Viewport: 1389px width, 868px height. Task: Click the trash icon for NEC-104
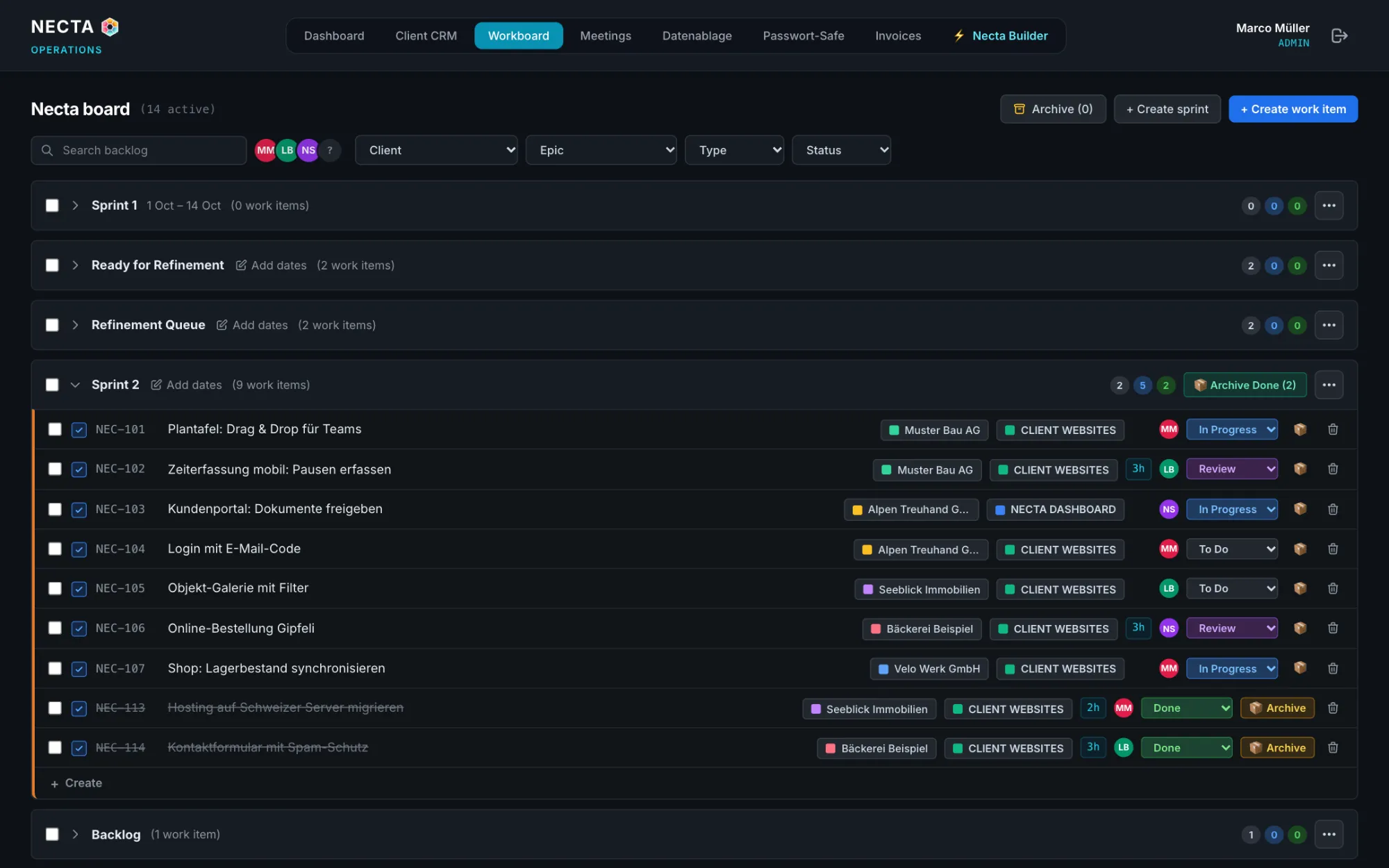click(x=1333, y=549)
